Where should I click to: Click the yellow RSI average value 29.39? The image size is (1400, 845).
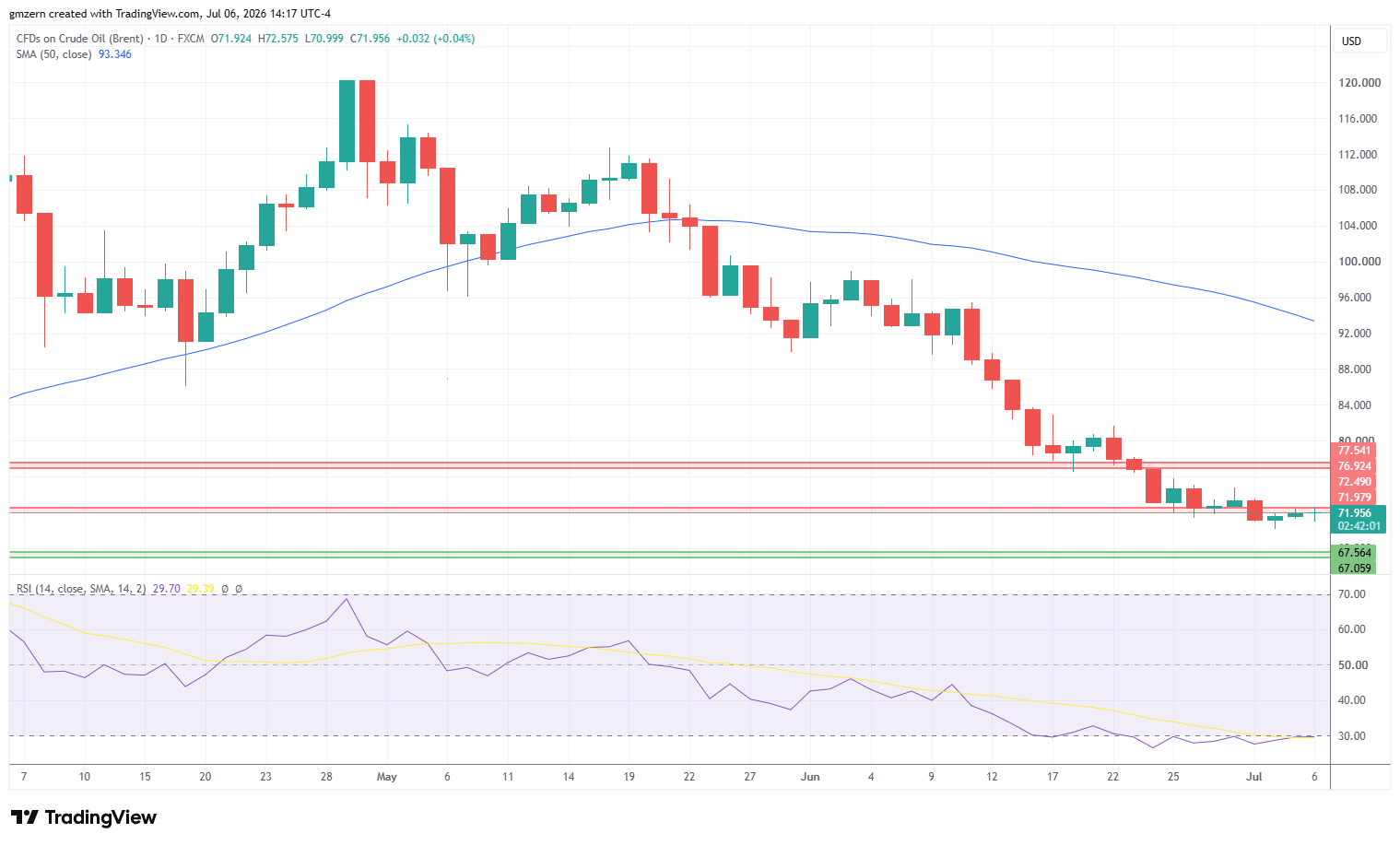click(200, 589)
